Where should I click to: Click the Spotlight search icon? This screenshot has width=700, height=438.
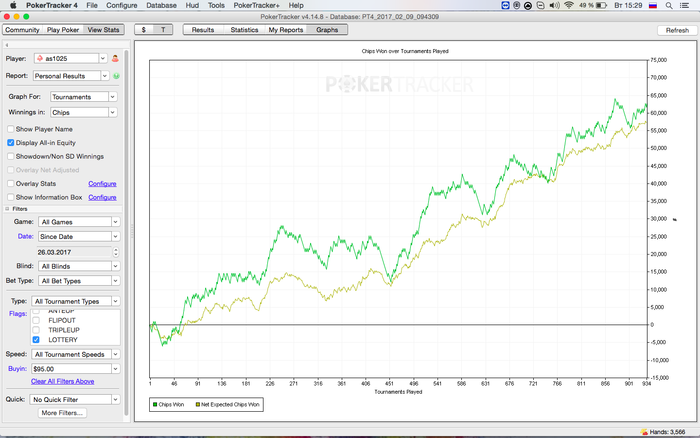pyautogui.click(x=669, y=5)
